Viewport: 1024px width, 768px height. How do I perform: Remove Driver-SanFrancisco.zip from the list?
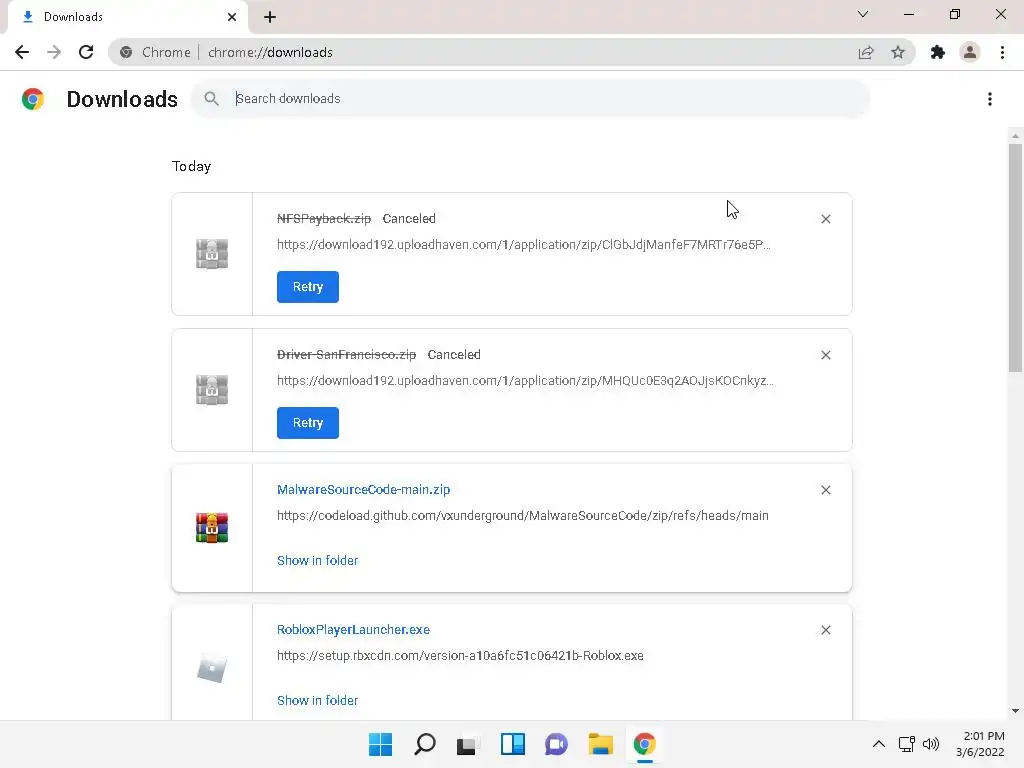pos(825,355)
